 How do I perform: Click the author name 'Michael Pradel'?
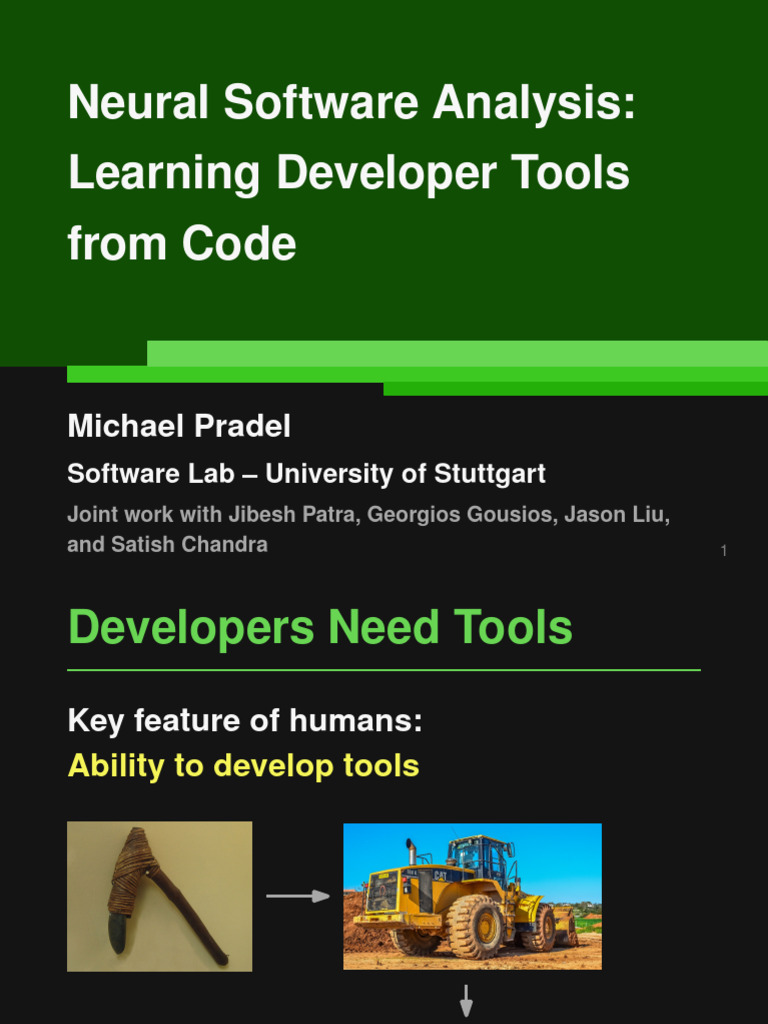click(x=179, y=426)
